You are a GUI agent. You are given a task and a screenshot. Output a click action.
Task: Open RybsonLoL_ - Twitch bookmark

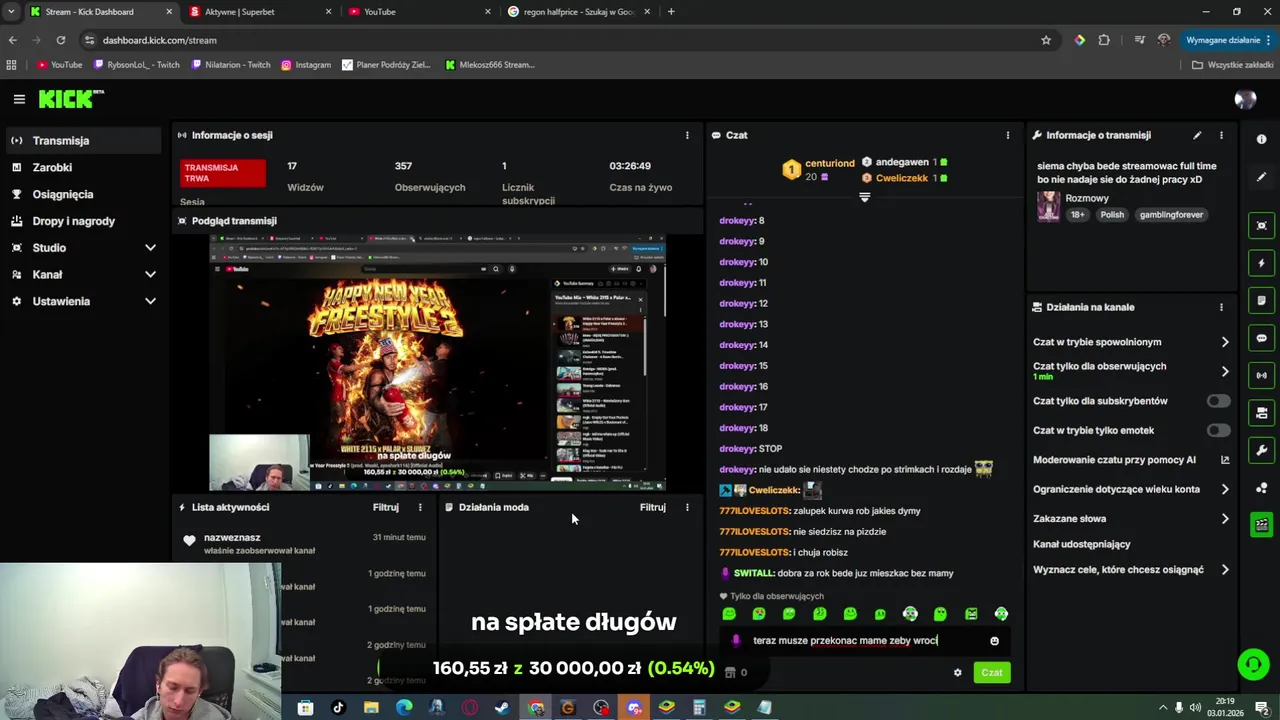(x=136, y=65)
